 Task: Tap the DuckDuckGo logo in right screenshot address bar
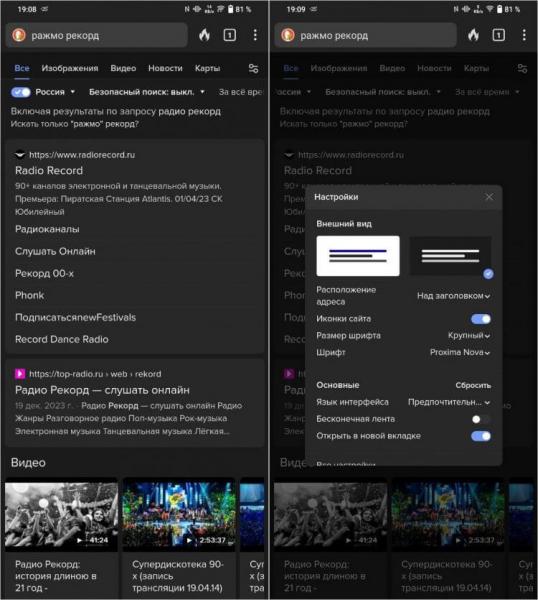[x=288, y=35]
